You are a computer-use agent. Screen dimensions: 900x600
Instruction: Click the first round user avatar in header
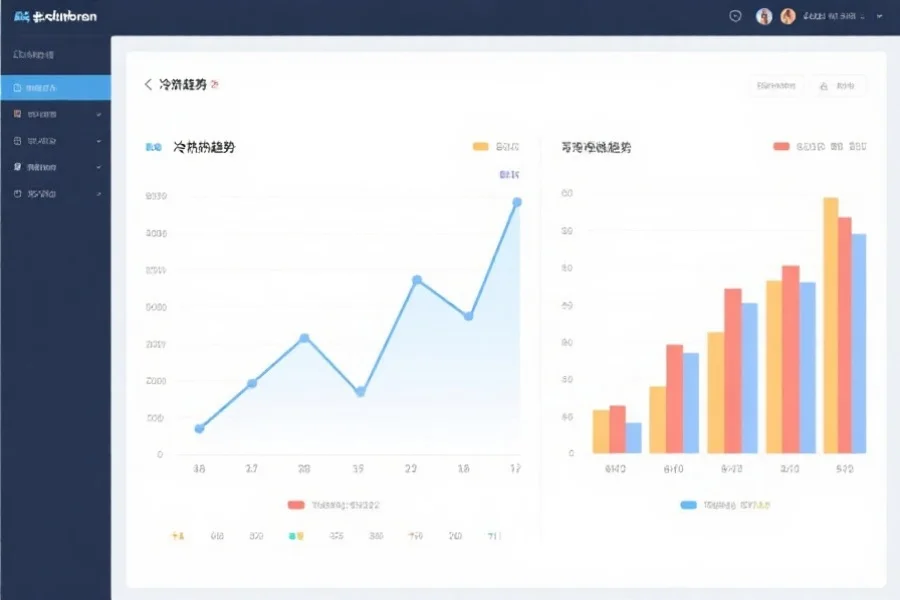[764, 16]
